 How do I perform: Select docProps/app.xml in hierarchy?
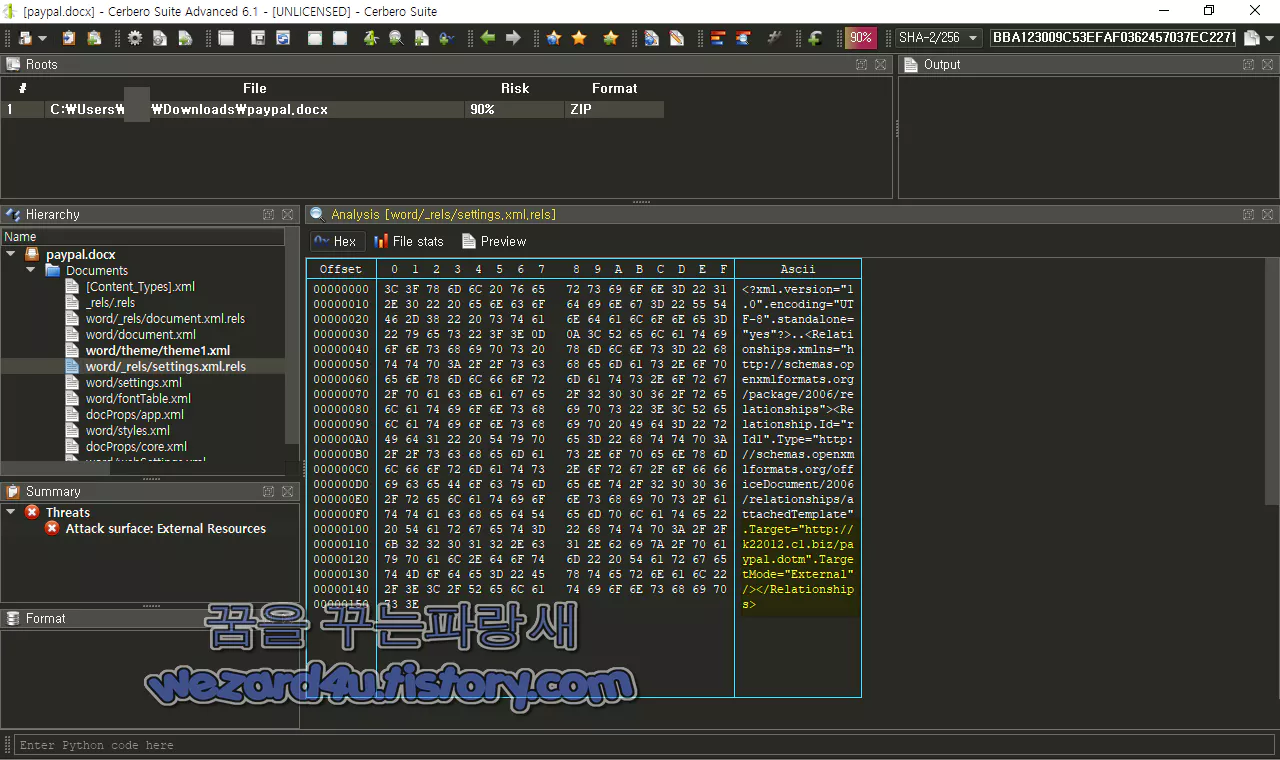pyautogui.click(x=135, y=414)
